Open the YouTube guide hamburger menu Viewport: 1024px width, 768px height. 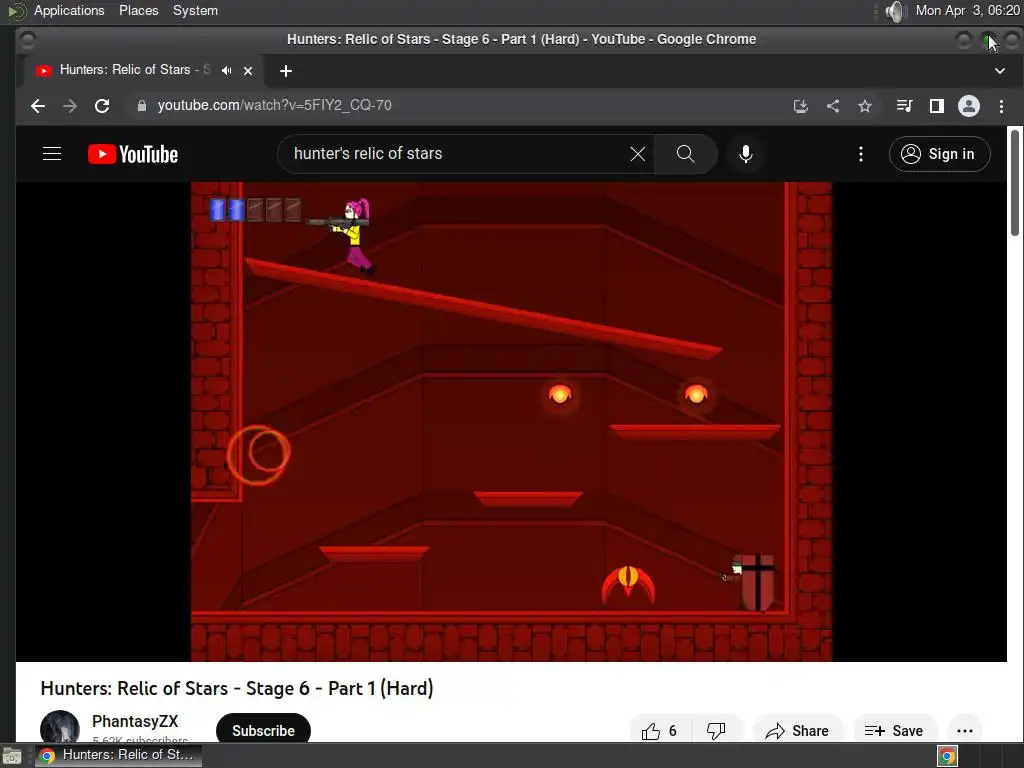tap(52, 153)
